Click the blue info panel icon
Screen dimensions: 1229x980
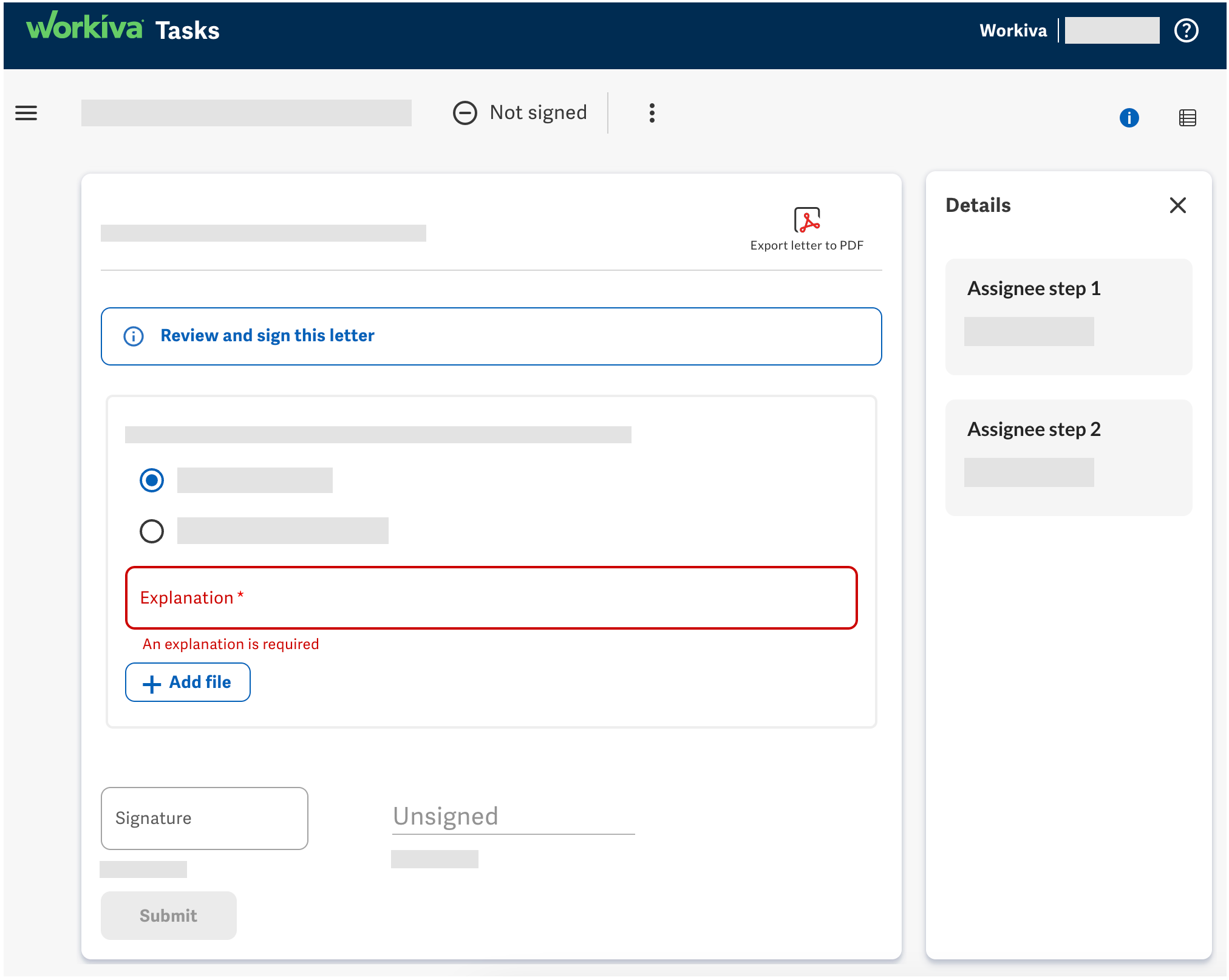[1129, 118]
